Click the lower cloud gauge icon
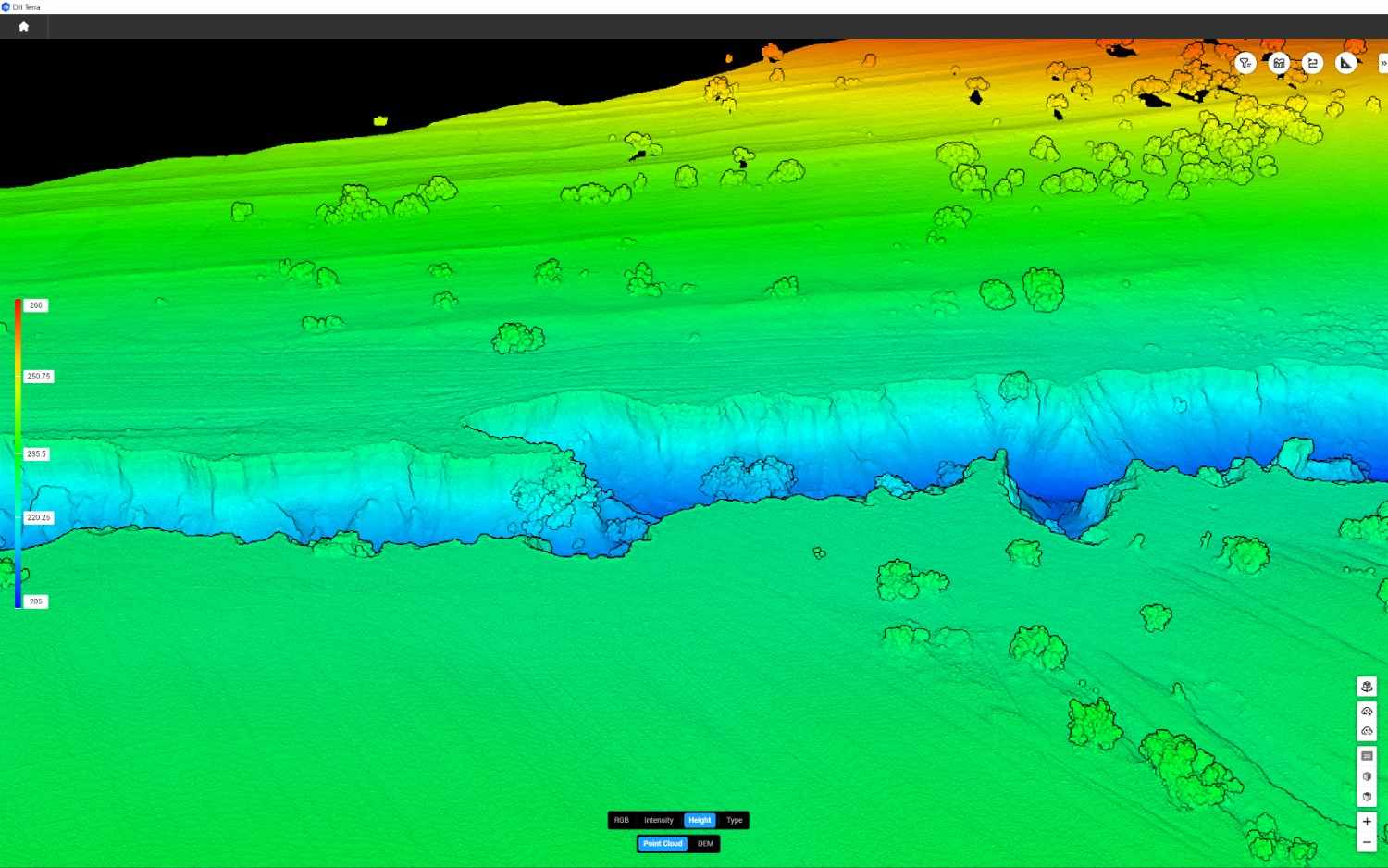Screen dimensions: 1388x868 [x=1367, y=731]
